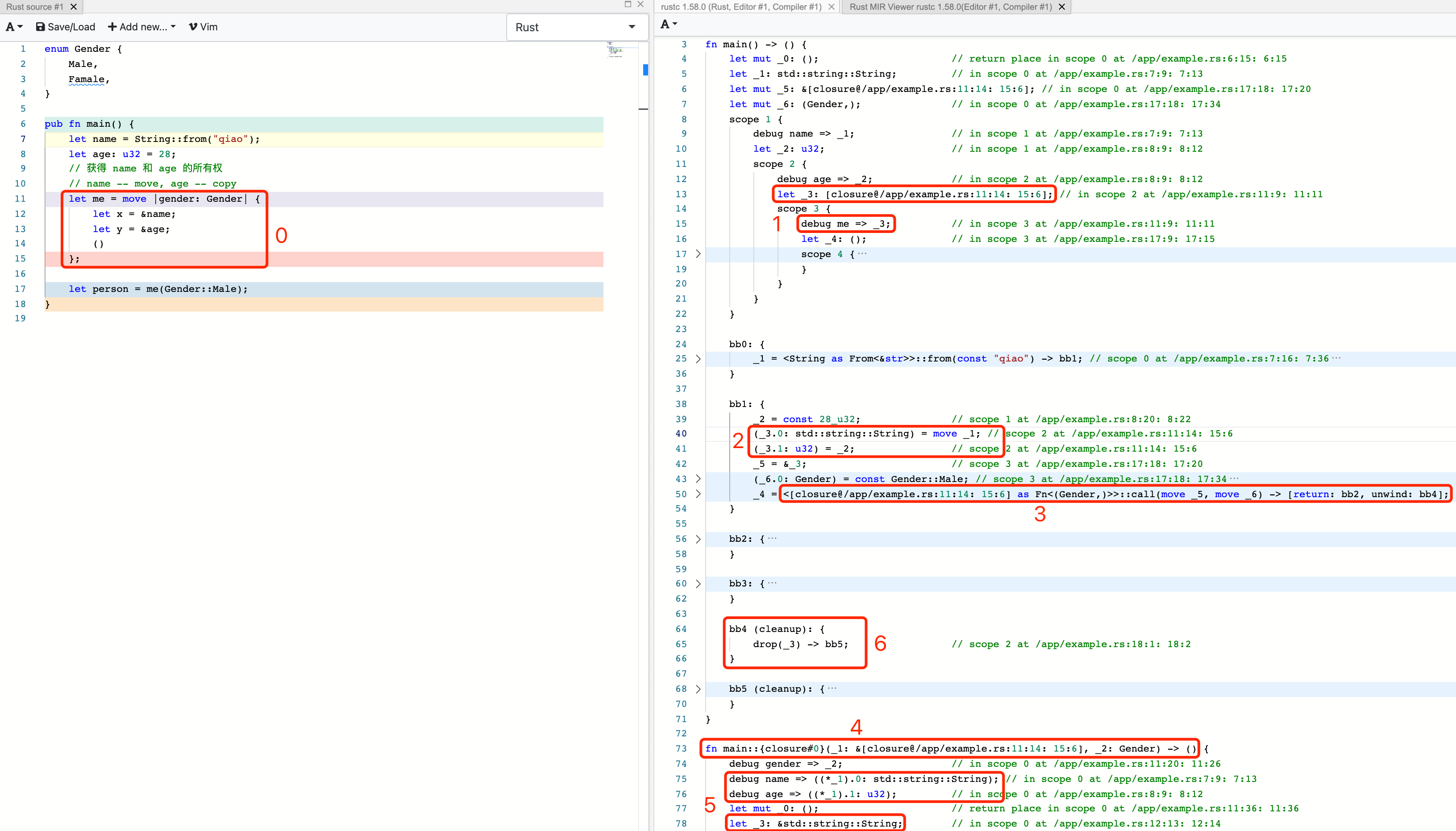The height and width of the screenshot is (831, 1456).
Task: Open the Add new... dropdown
Action: 141,27
